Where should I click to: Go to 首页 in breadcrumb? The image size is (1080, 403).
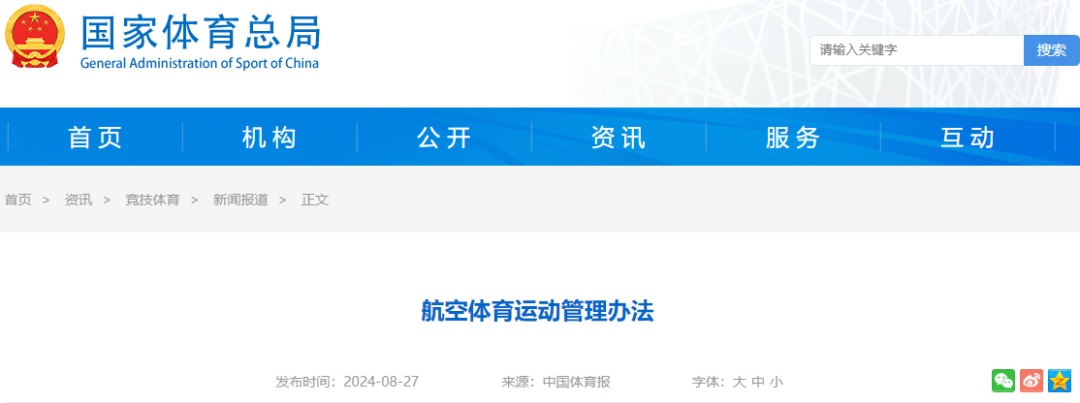click(18, 200)
